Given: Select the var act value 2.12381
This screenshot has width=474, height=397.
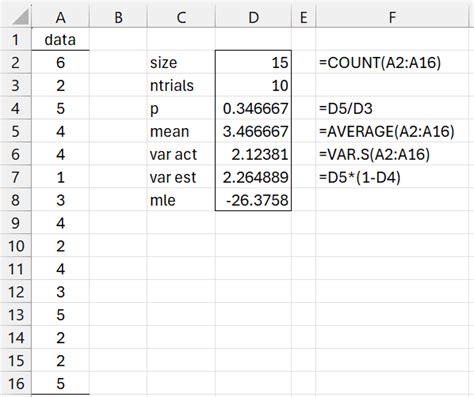Looking at the screenshot, I should [x=253, y=154].
